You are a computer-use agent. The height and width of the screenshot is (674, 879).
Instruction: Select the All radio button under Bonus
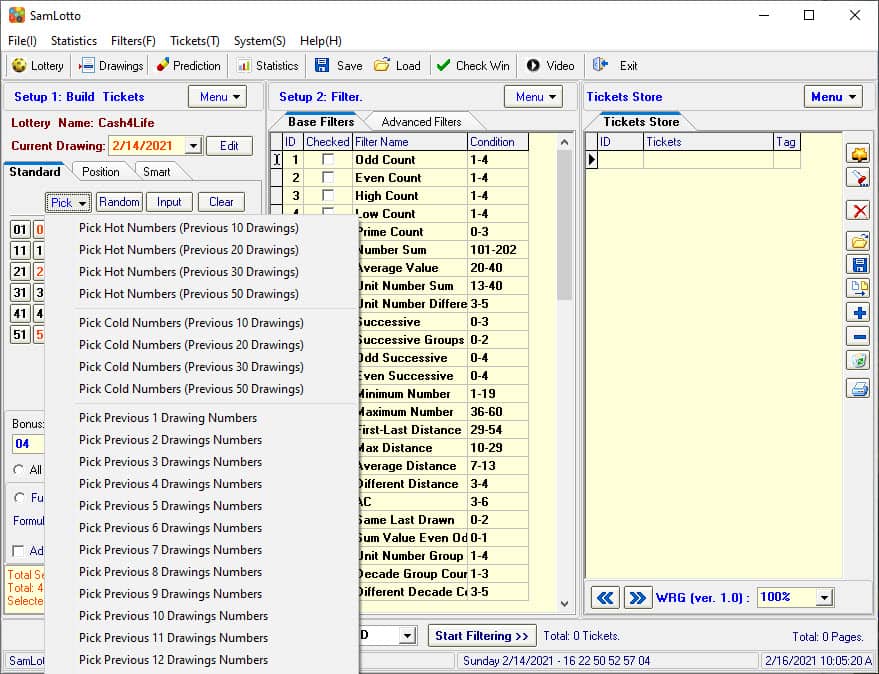[x=19, y=470]
